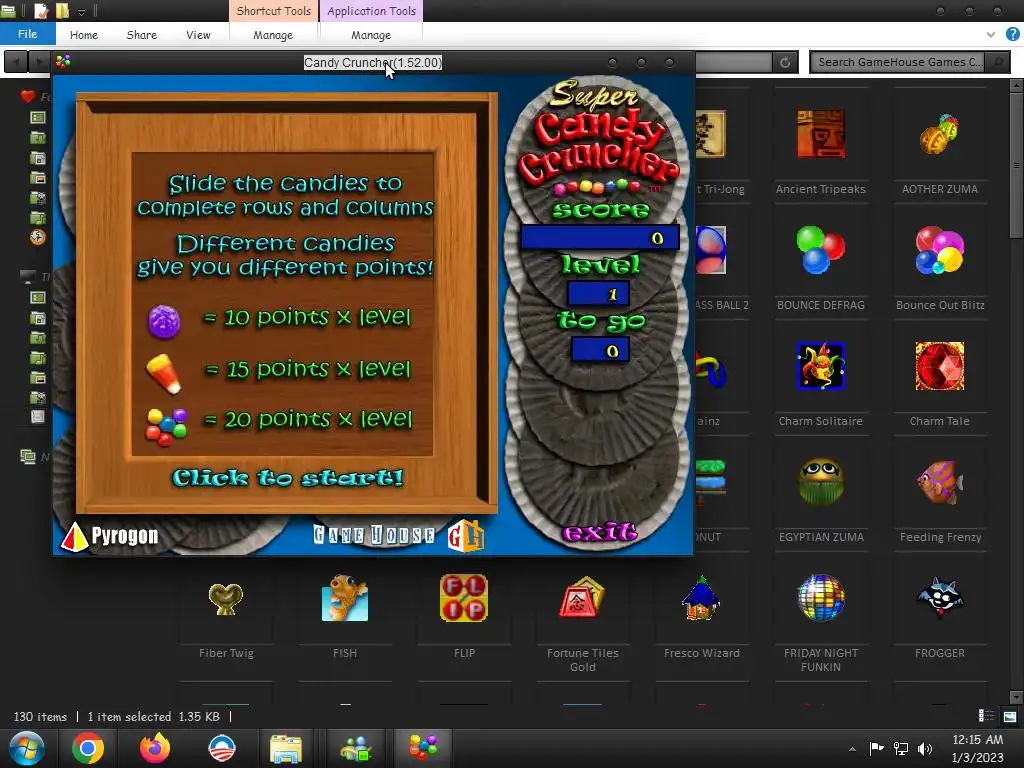Viewport: 1024px width, 768px height.
Task: Click the Candy Cruncher title bar icon
Action: (x=63, y=62)
